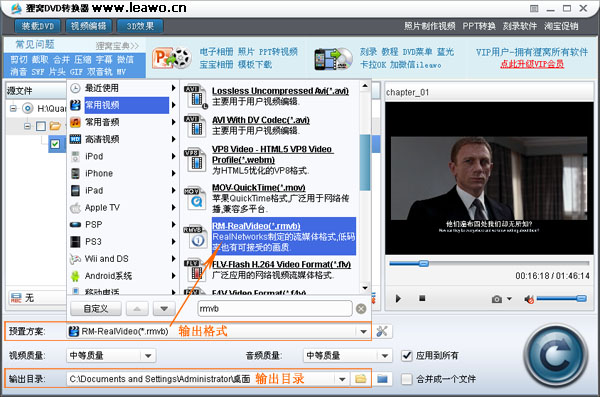Mute audio with speaker icon
Image resolution: width=600 pixels, height=397 pixels.
click(x=529, y=299)
